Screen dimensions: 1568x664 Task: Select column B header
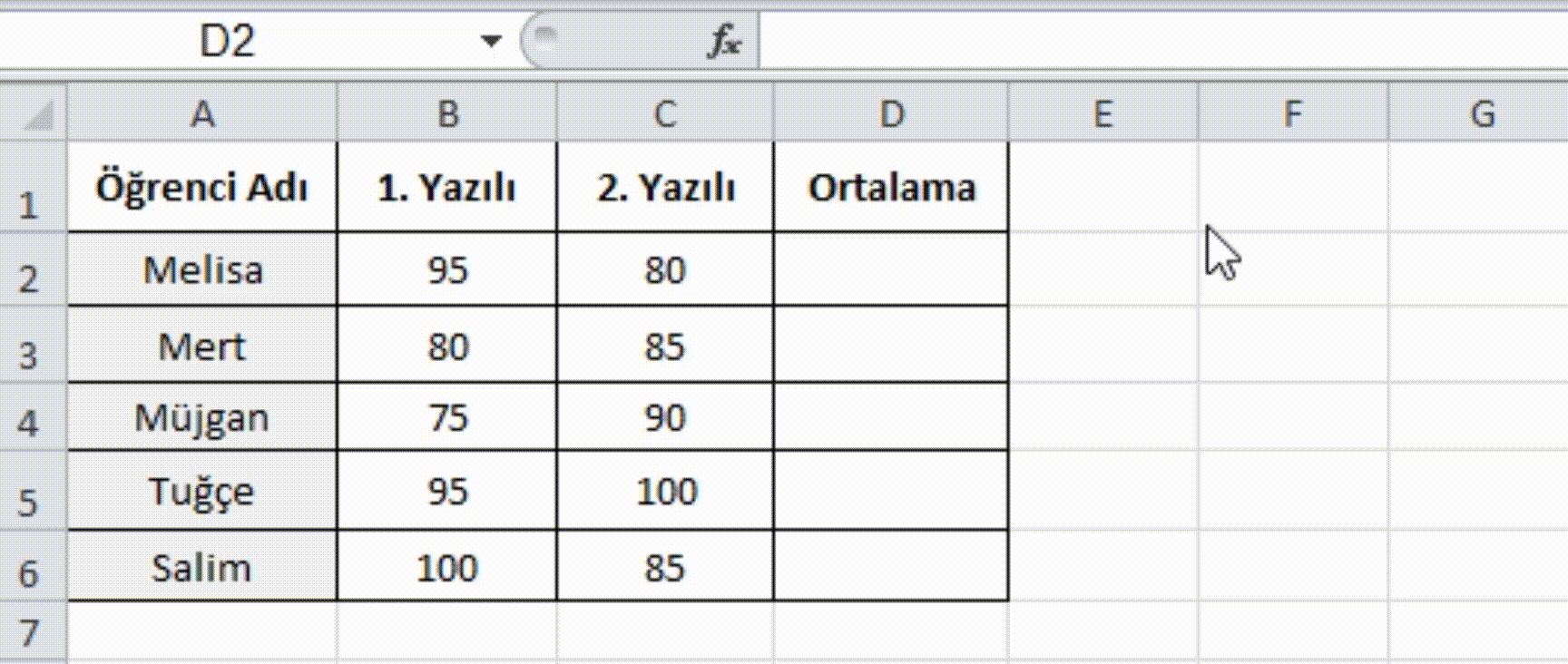pos(447,114)
